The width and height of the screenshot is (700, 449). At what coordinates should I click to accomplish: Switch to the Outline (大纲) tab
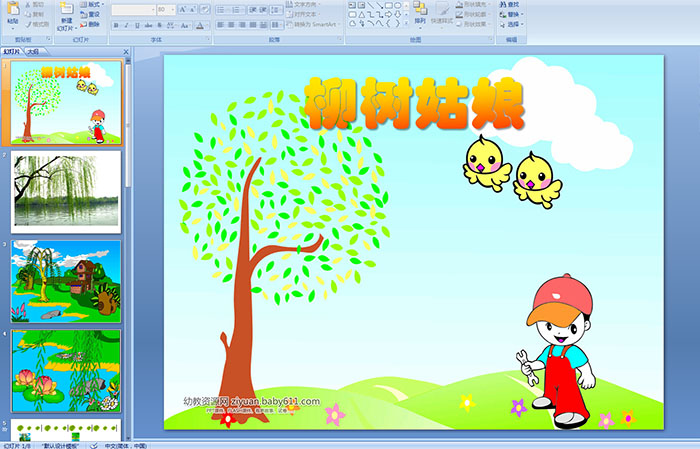click(x=32, y=52)
